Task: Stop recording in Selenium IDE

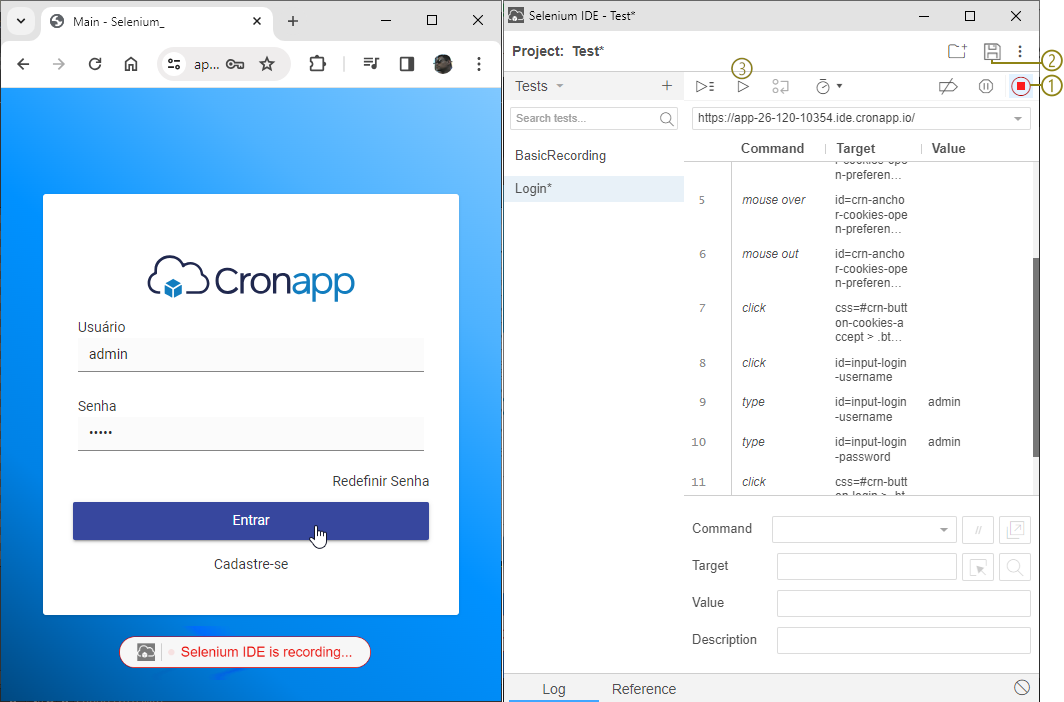Action: [x=1020, y=86]
